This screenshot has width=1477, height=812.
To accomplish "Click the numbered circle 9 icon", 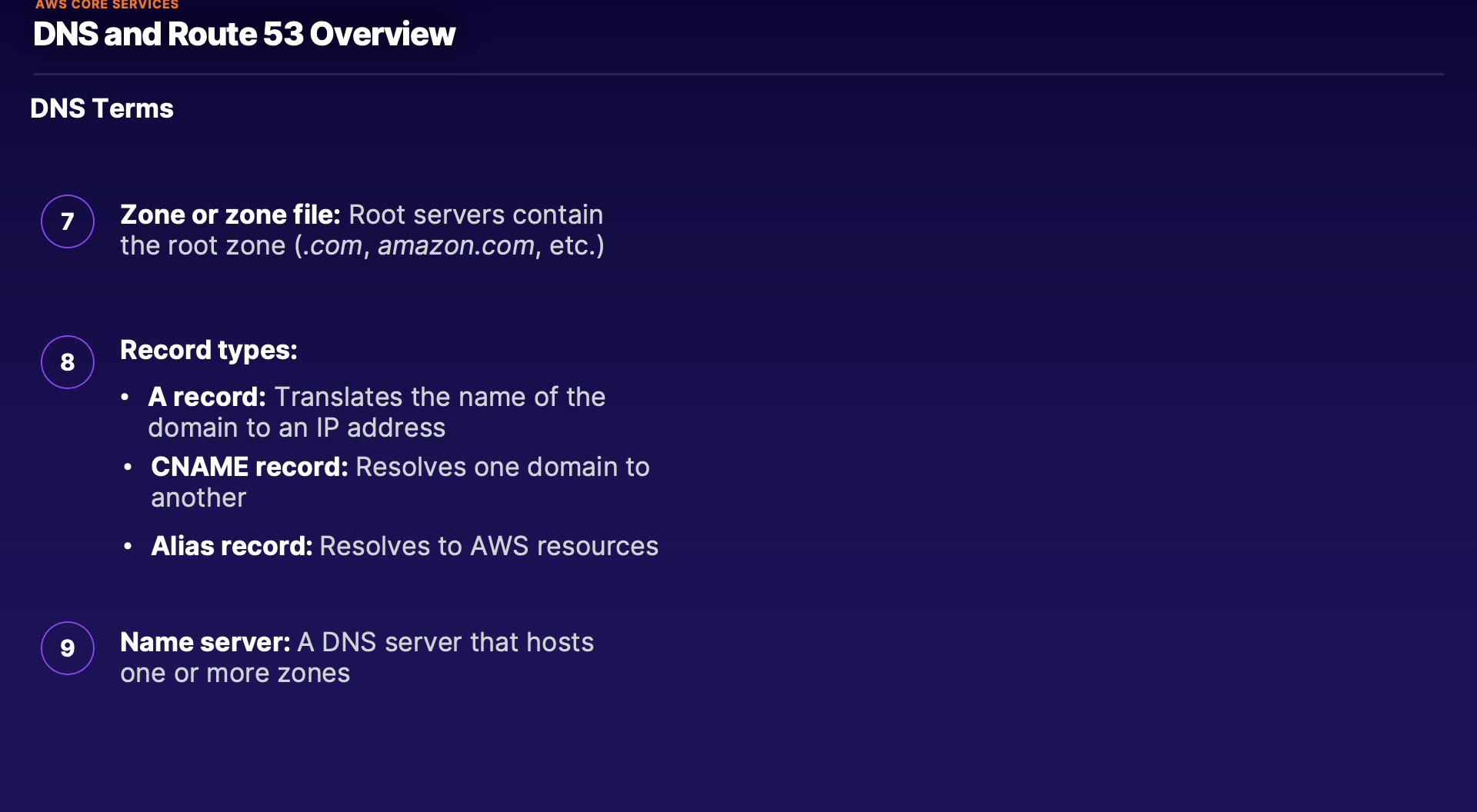I will click(68, 648).
